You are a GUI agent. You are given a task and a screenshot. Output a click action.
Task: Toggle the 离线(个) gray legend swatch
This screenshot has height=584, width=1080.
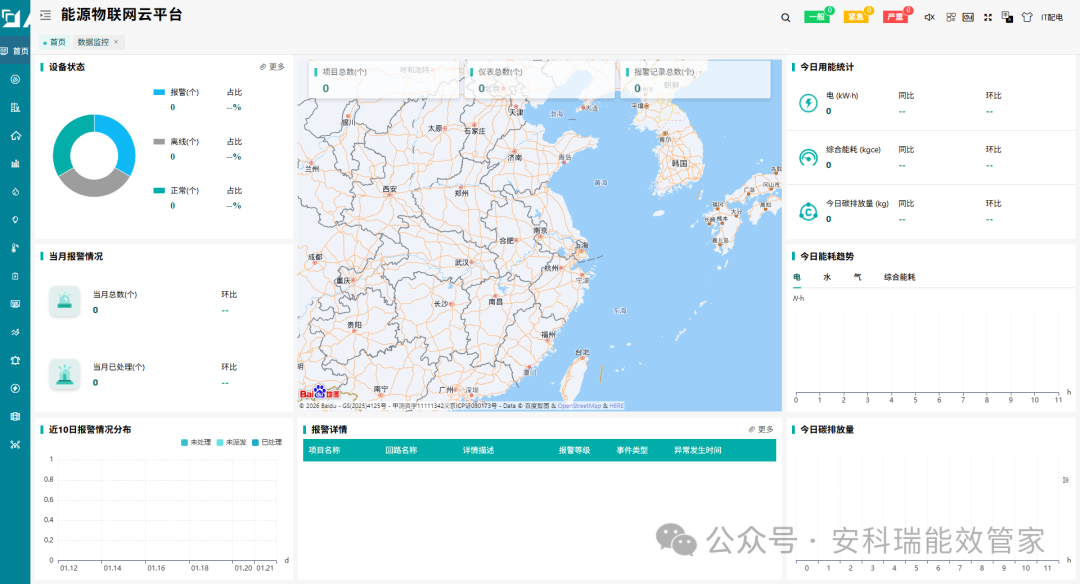(159, 141)
